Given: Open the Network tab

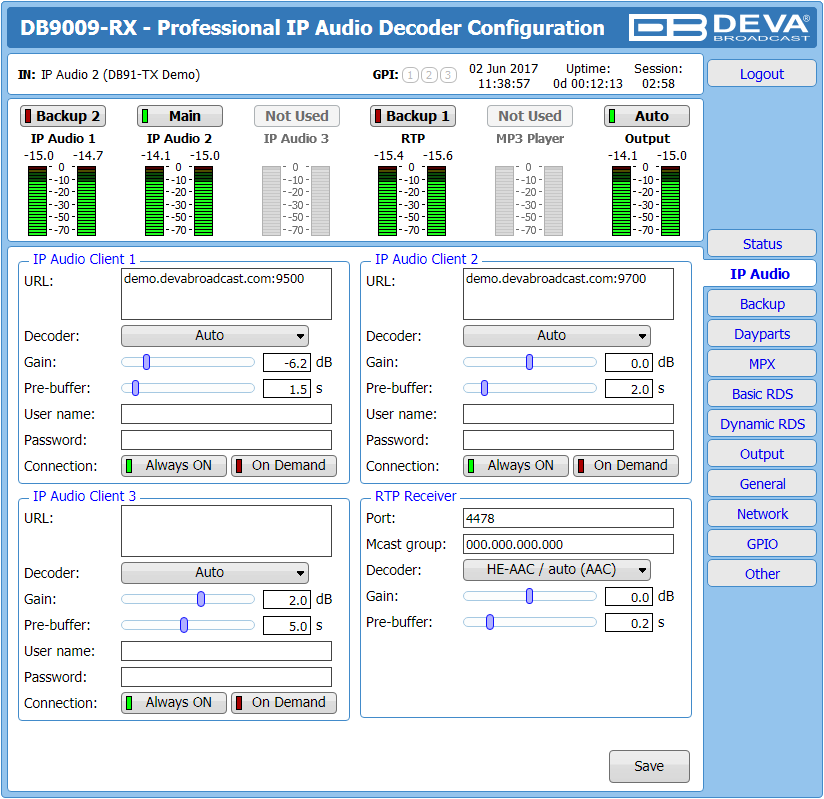Looking at the screenshot, I should (x=762, y=514).
